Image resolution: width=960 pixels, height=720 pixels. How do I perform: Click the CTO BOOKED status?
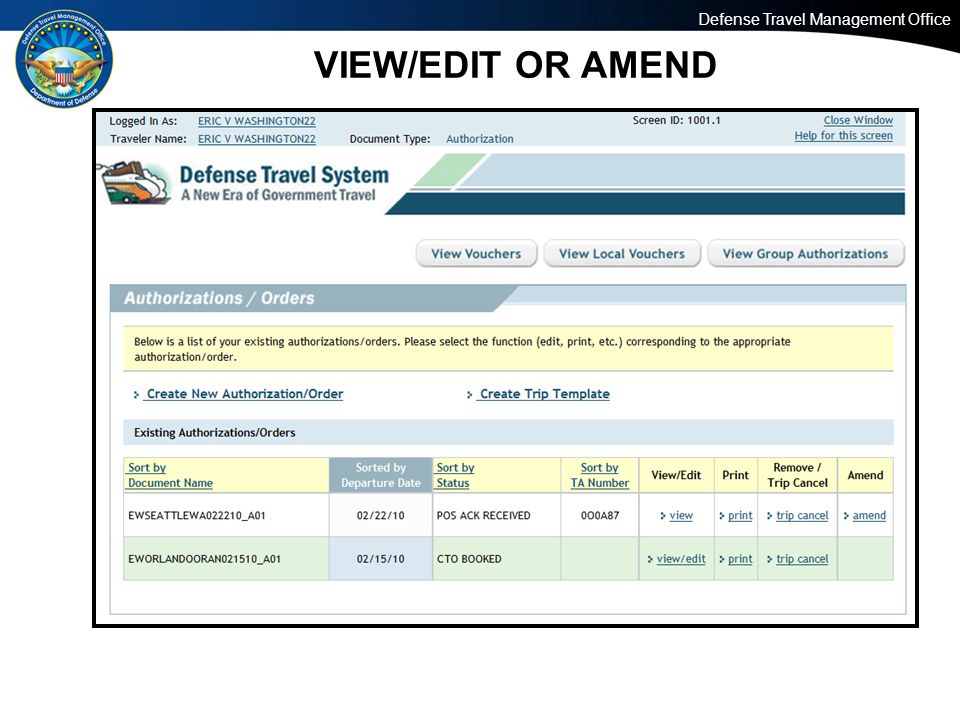pyautogui.click(x=469, y=559)
